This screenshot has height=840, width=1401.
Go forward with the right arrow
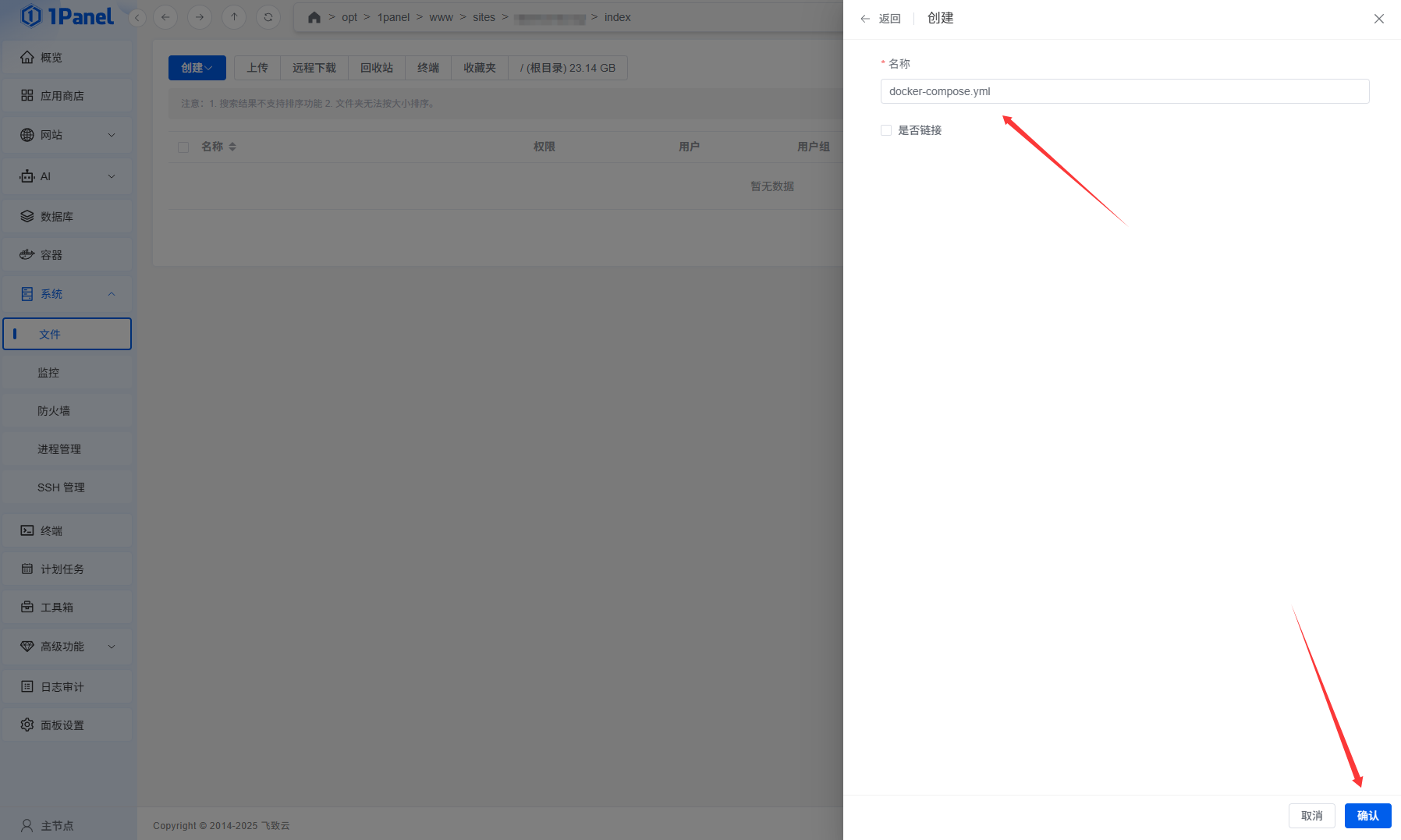point(200,16)
